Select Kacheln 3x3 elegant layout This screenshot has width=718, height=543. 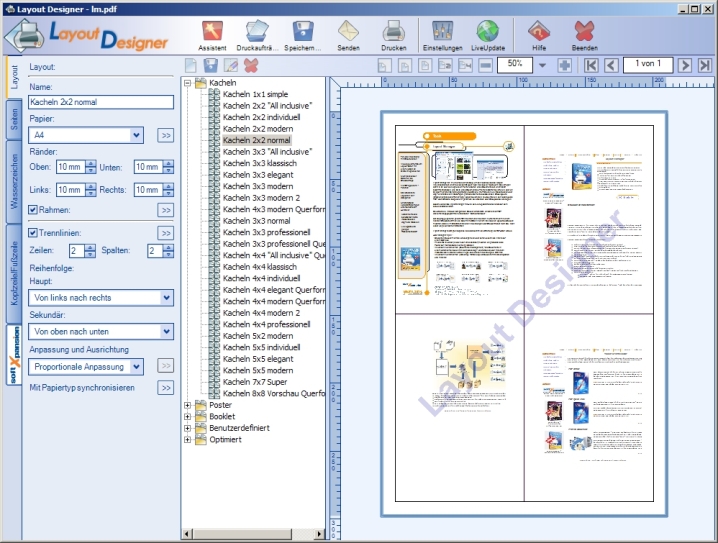coord(258,175)
